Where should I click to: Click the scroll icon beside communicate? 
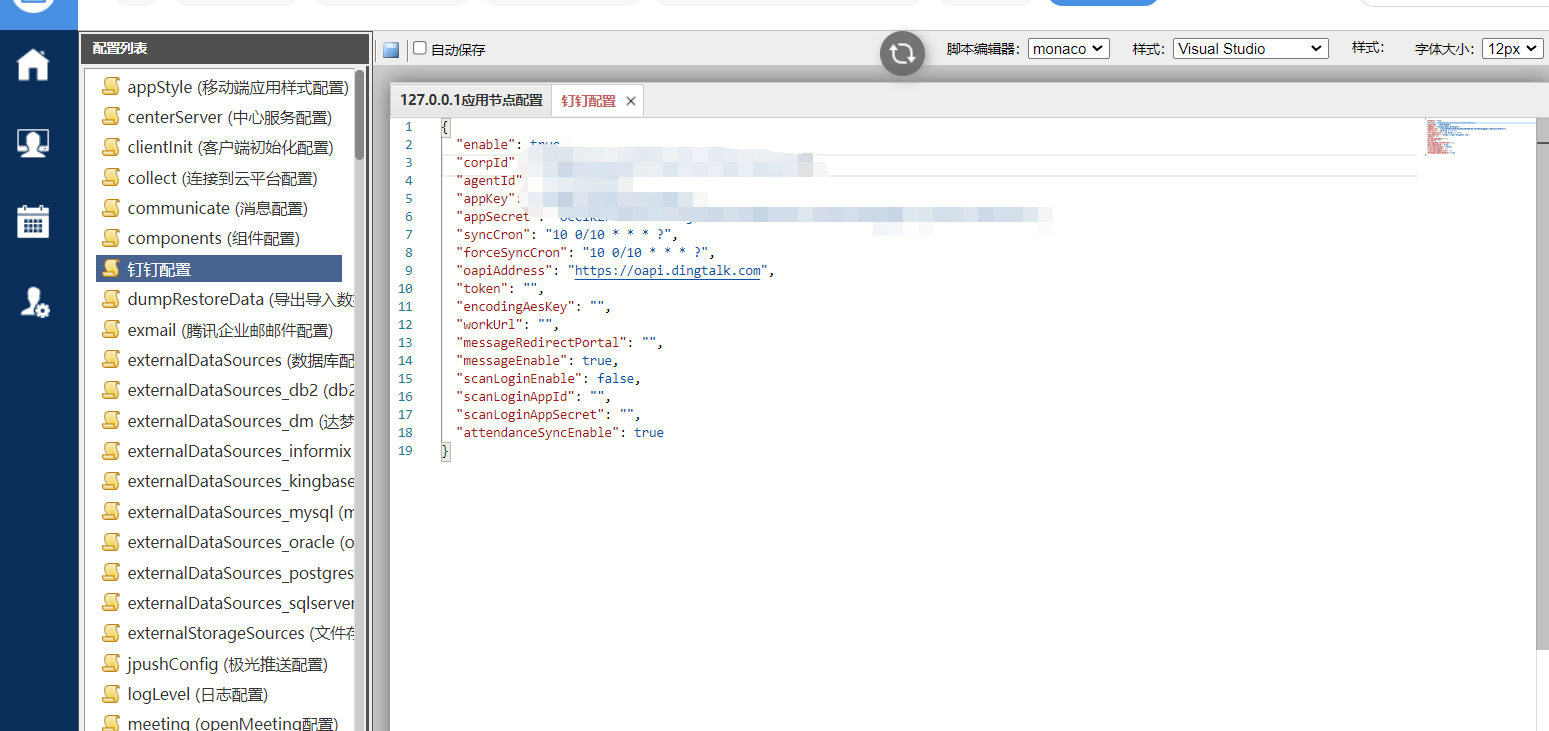pyautogui.click(x=111, y=208)
